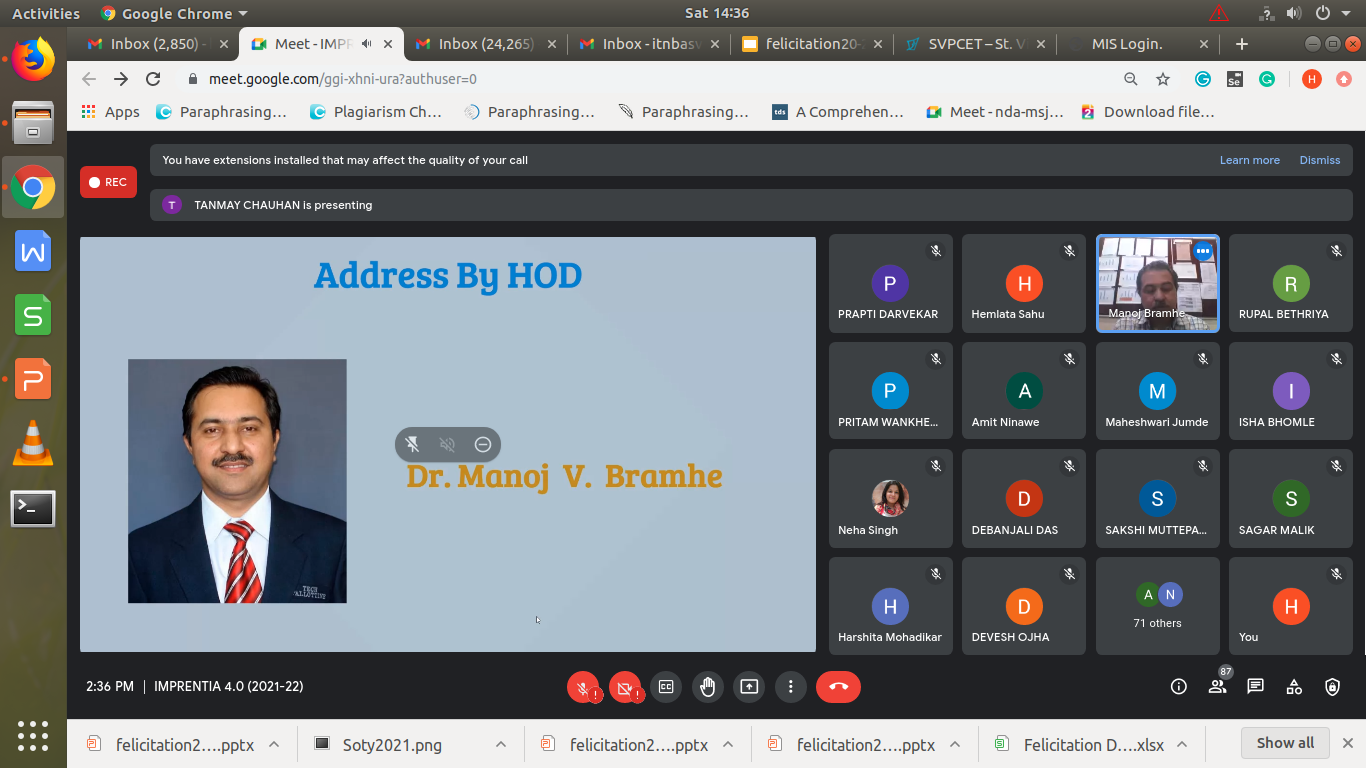Open the activities icon
Viewport: 1366px width, 768px height.
point(1294,687)
